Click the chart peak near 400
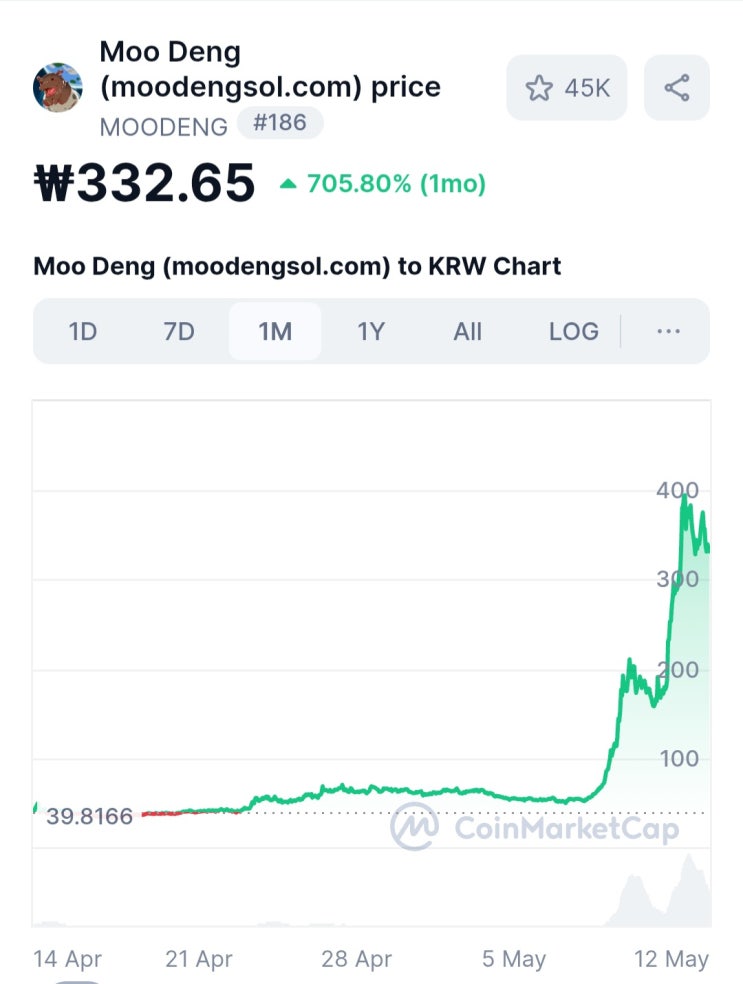743x984 pixels. [x=684, y=498]
